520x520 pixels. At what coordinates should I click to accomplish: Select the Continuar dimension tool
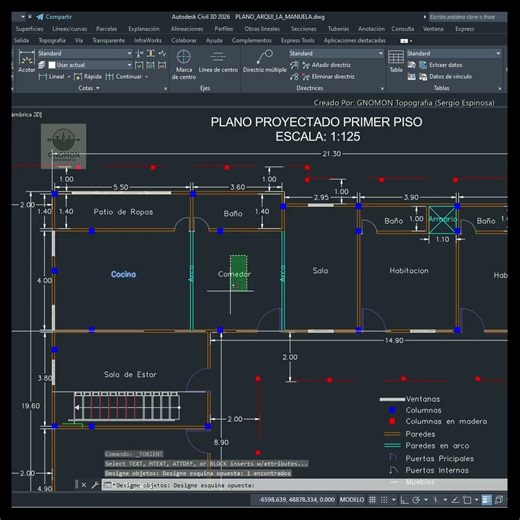point(124,77)
